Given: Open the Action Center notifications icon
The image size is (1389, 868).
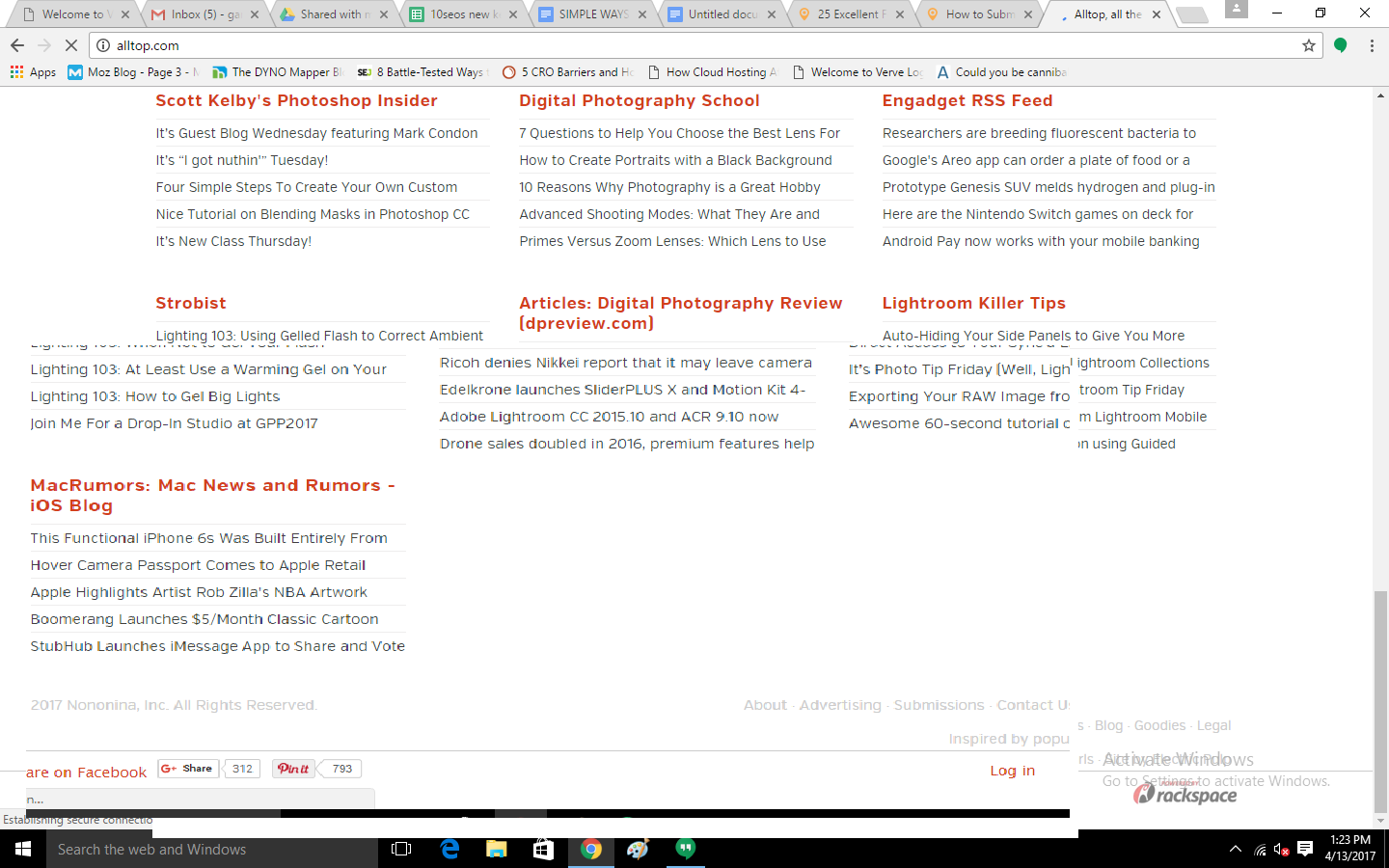Looking at the screenshot, I should [1305, 849].
